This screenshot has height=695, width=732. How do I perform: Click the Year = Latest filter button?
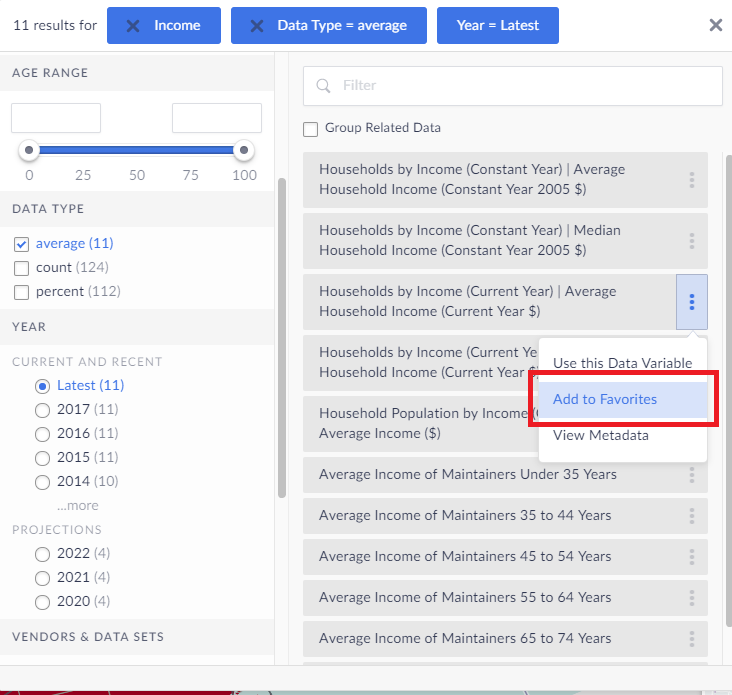[497, 25]
